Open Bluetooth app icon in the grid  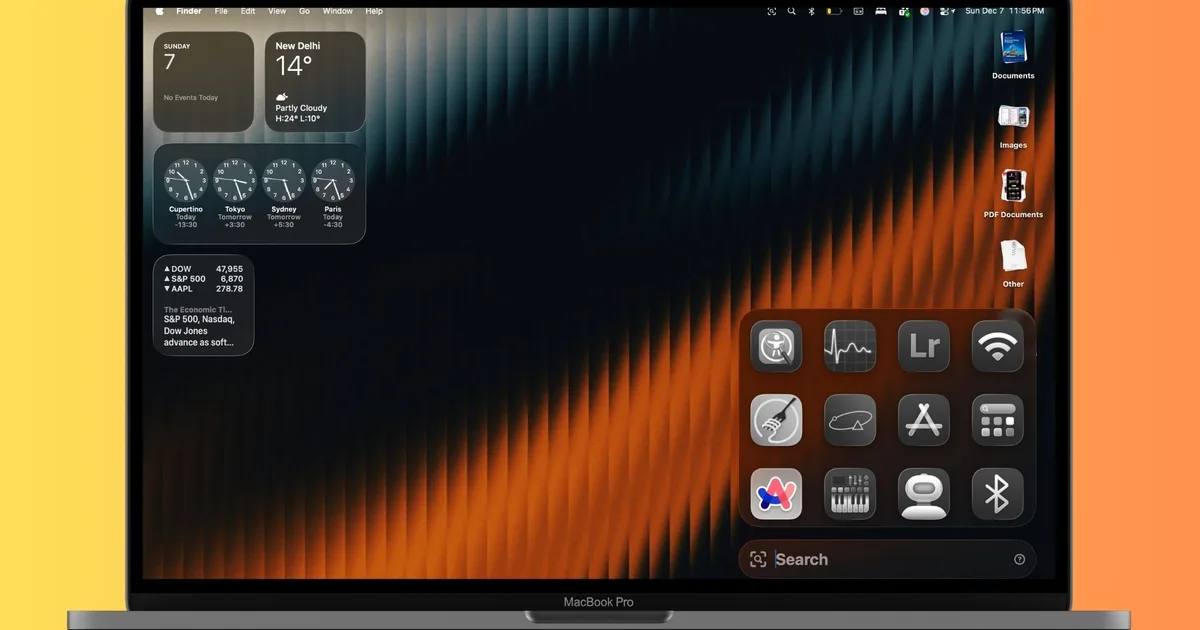point(997,494)
